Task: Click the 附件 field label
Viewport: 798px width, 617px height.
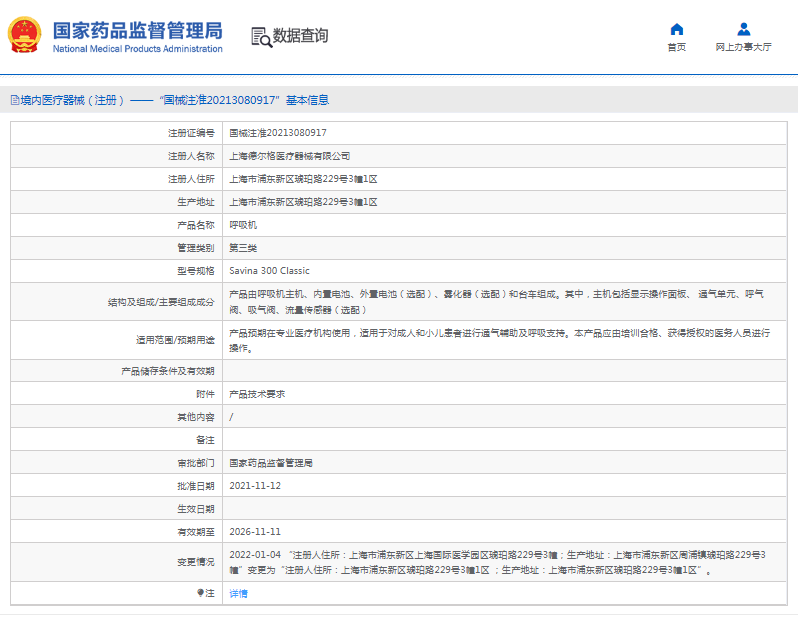Action: pyautogui.click(x=206, y=394)
